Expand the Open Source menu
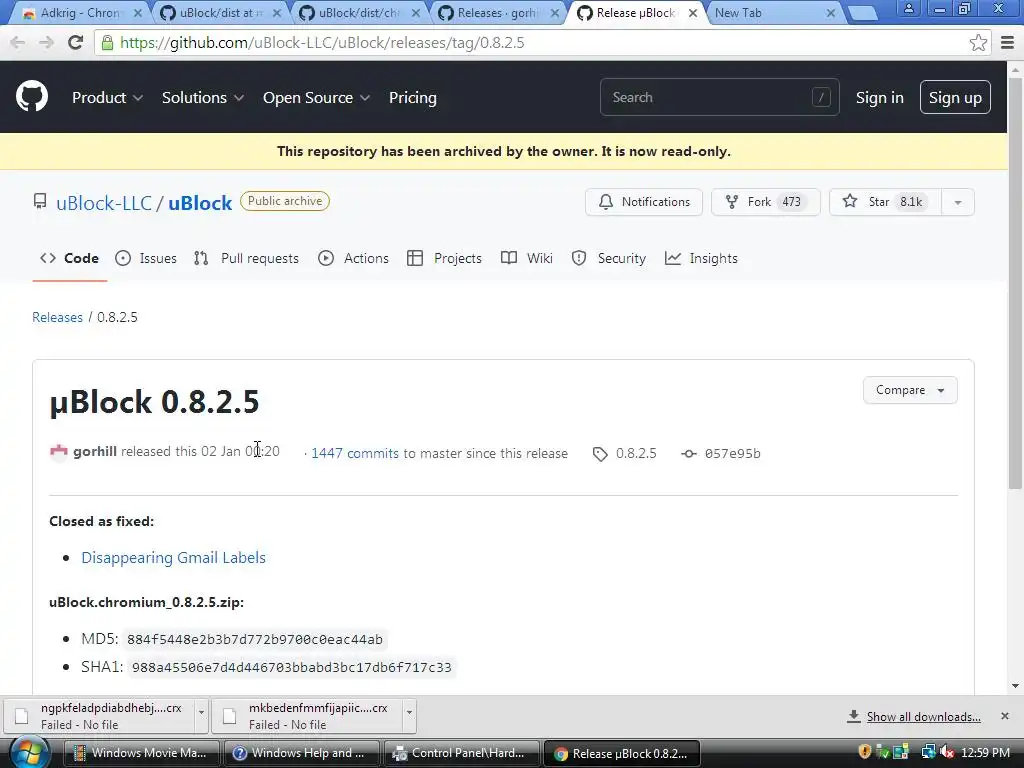 316,97
